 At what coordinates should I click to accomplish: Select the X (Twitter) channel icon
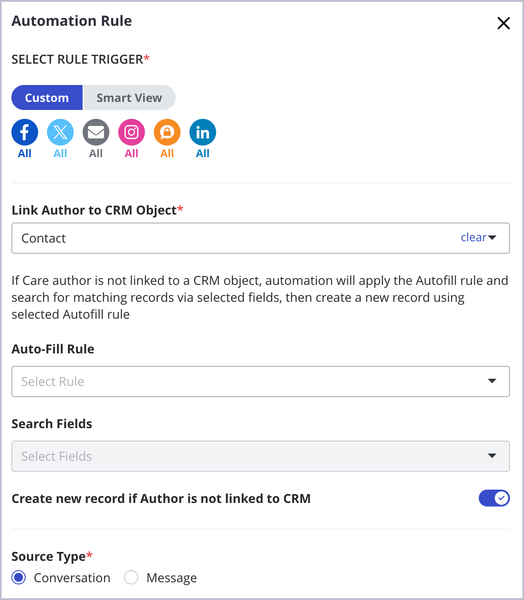tap(60, 132)
